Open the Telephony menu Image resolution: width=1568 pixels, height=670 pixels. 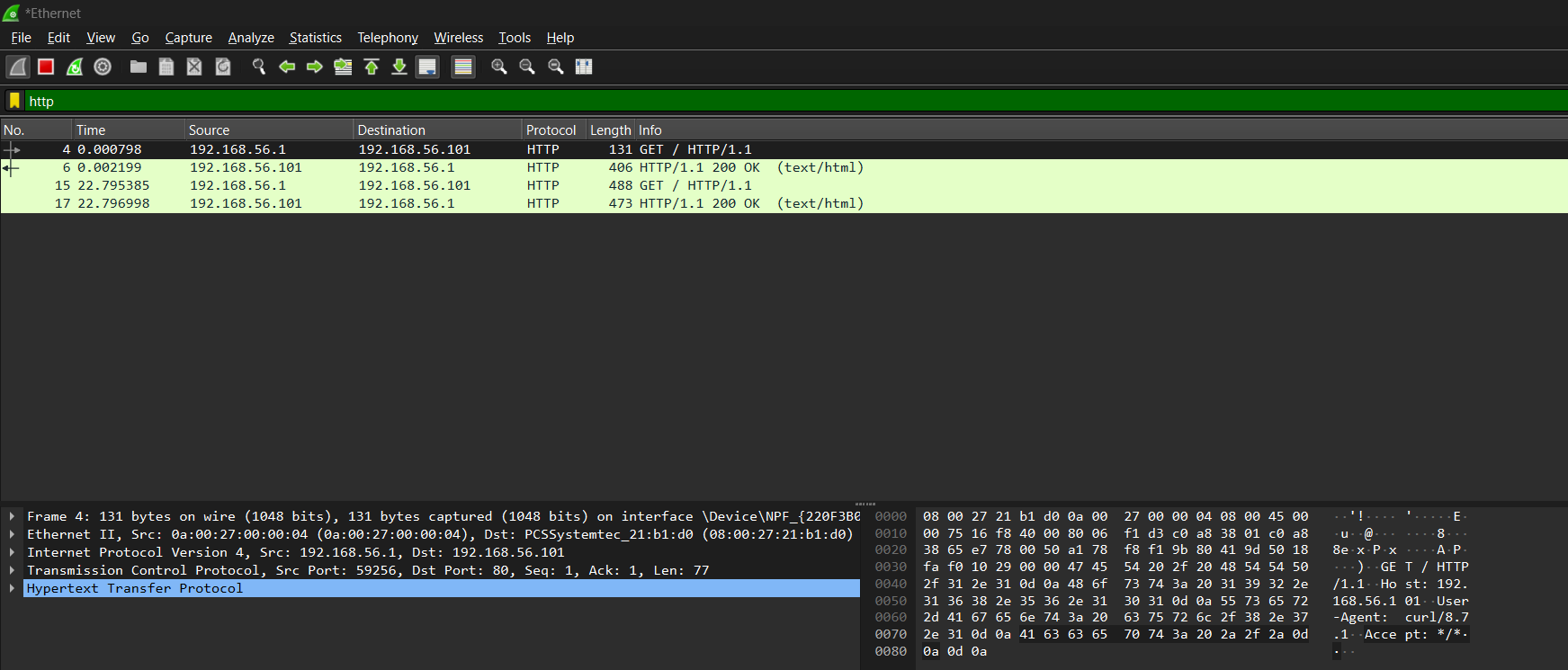coord(388,38)
